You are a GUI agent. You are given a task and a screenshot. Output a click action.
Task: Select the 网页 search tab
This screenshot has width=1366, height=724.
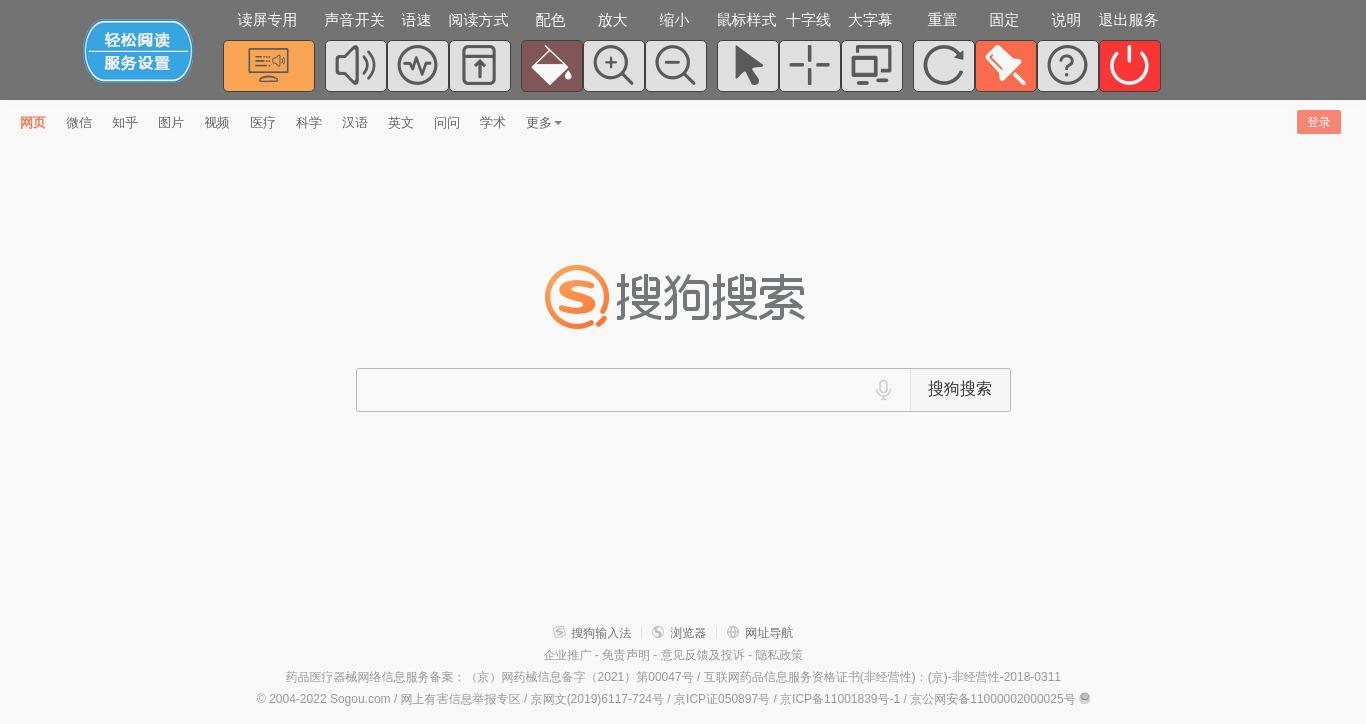33,123
